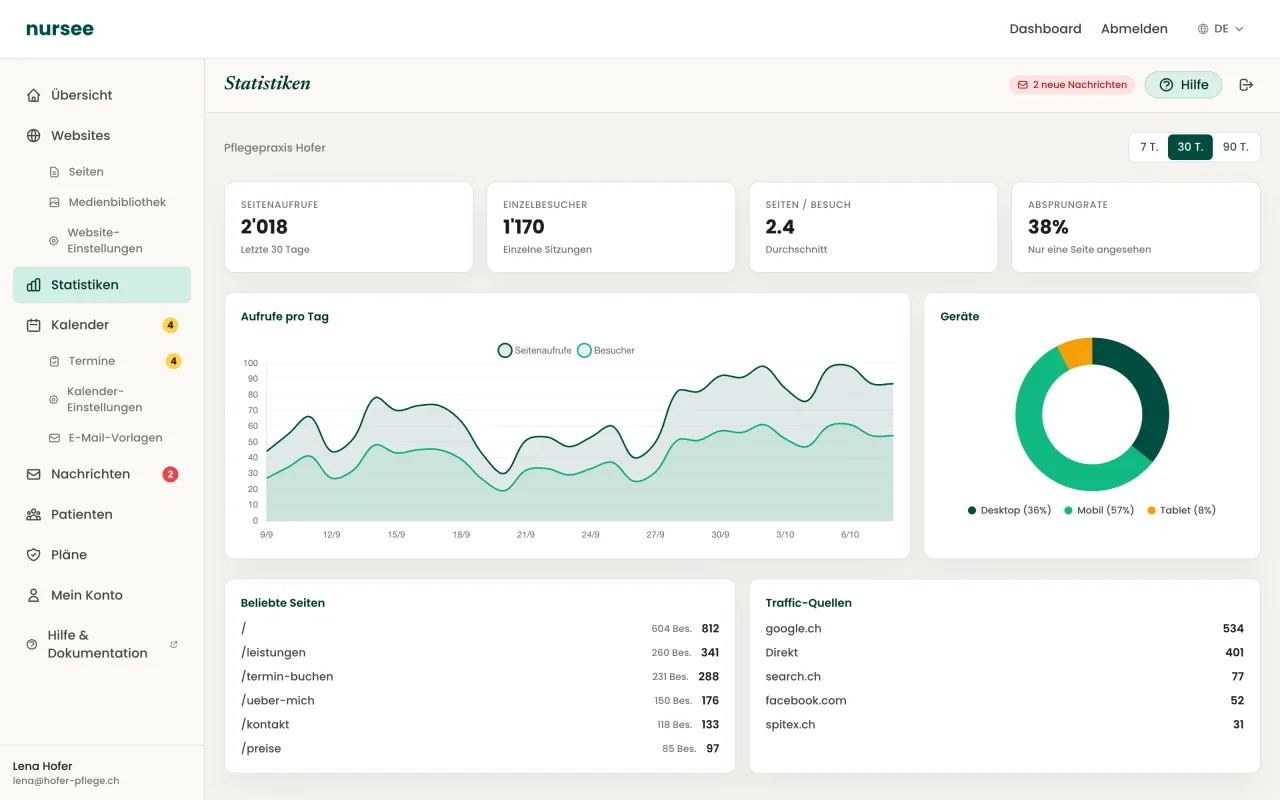Click the person icon beside Mein Konto
This screenshot has width=1280, height=800.
[33, 595]
